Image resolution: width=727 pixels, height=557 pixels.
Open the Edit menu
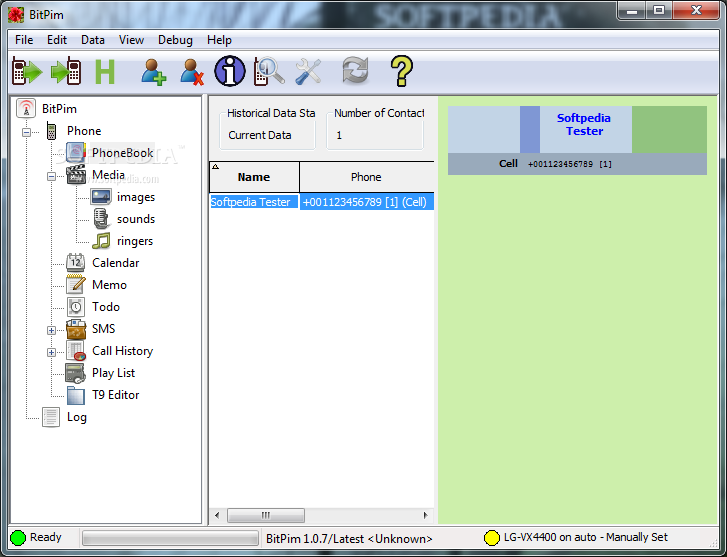click(57, 40)
